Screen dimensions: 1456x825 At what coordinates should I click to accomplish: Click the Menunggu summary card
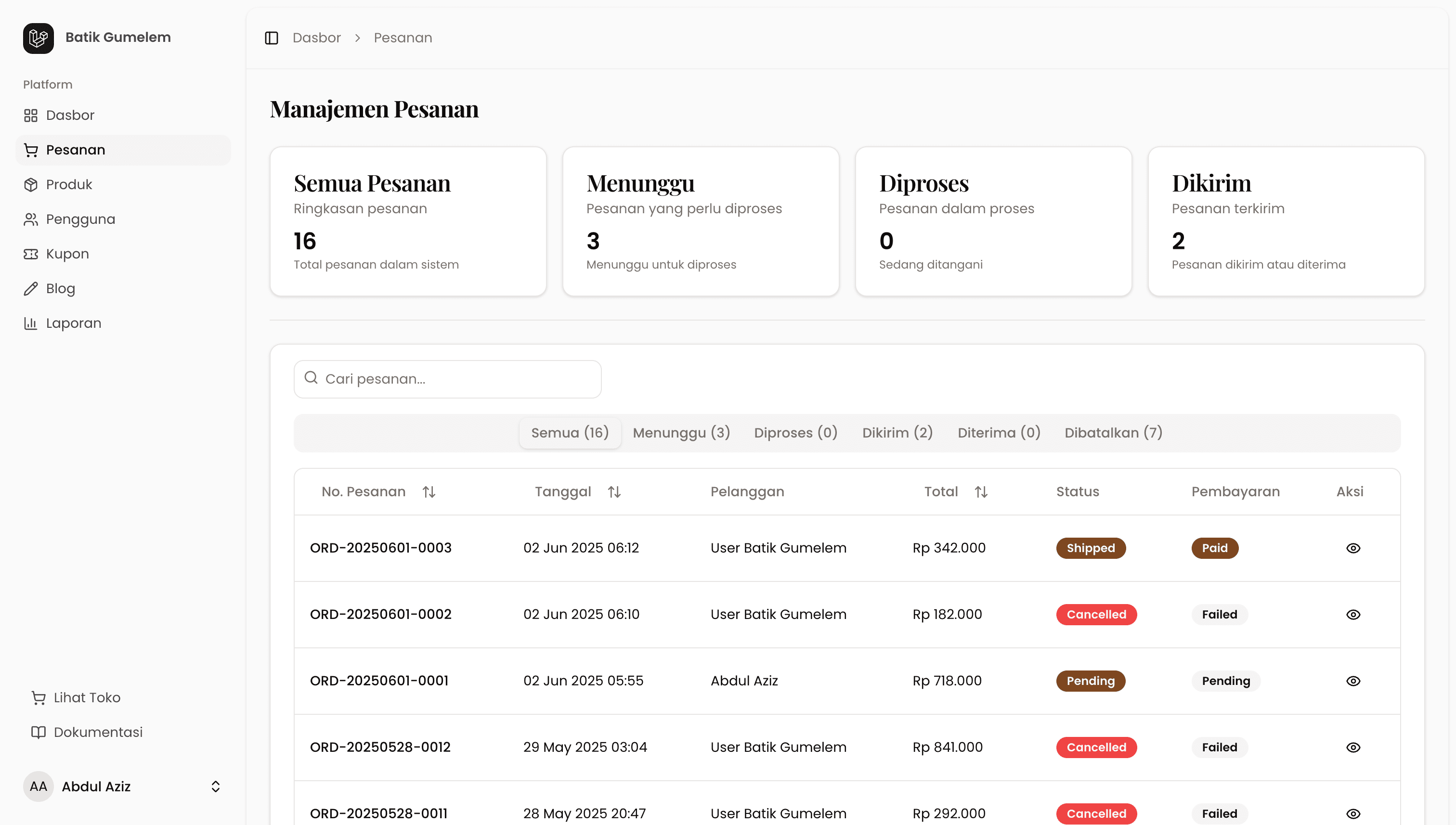[x=701, y=221]
